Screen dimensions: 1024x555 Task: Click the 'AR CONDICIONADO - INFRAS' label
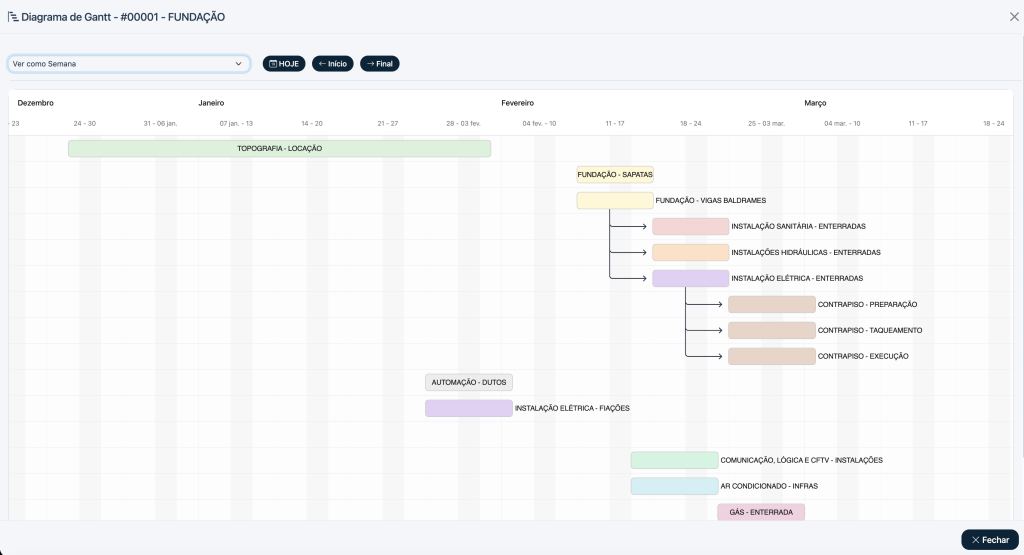coord(769,486)
